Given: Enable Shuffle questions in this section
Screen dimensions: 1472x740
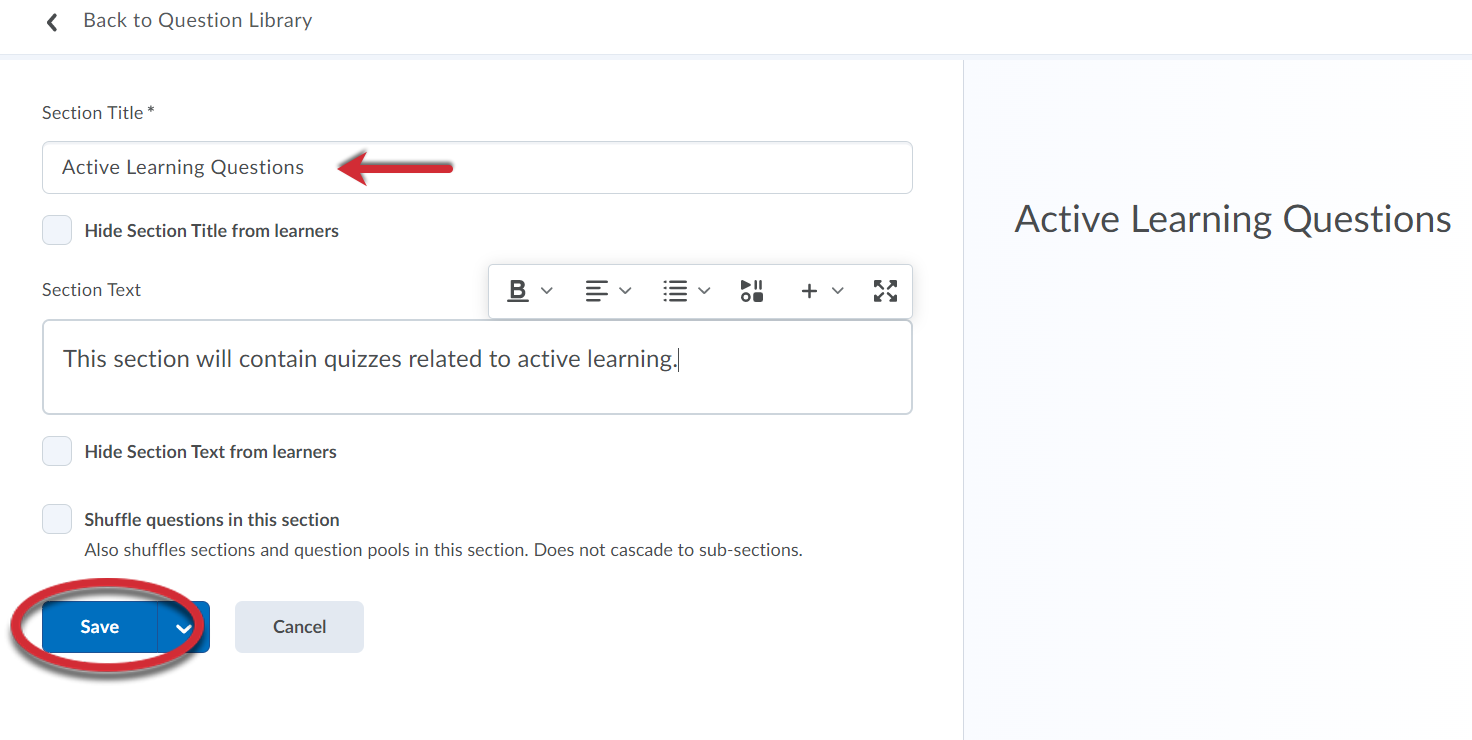Looking at the screenshot, I should pos(57,519).
